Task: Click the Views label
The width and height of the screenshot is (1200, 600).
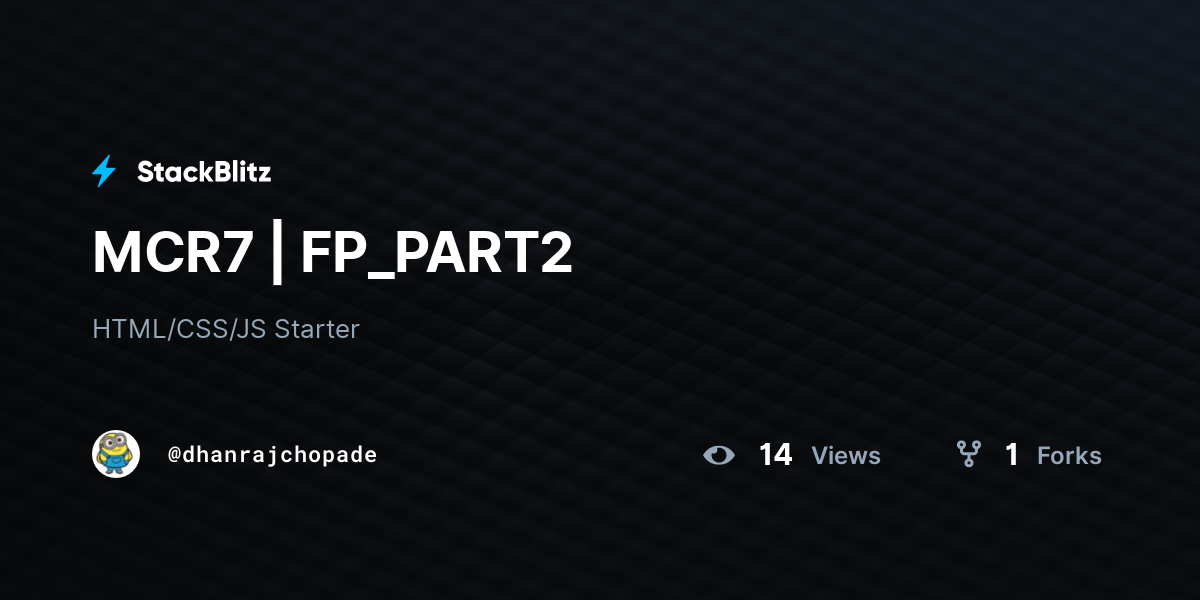Action: pyautogui.click(x=846, y=456)
